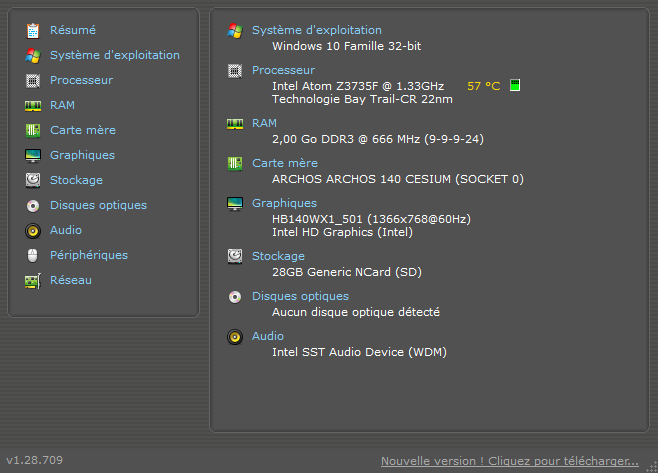Click the RAM heading link in summary
This screenshot has width=658, height=473.
(x=264, y=123)
